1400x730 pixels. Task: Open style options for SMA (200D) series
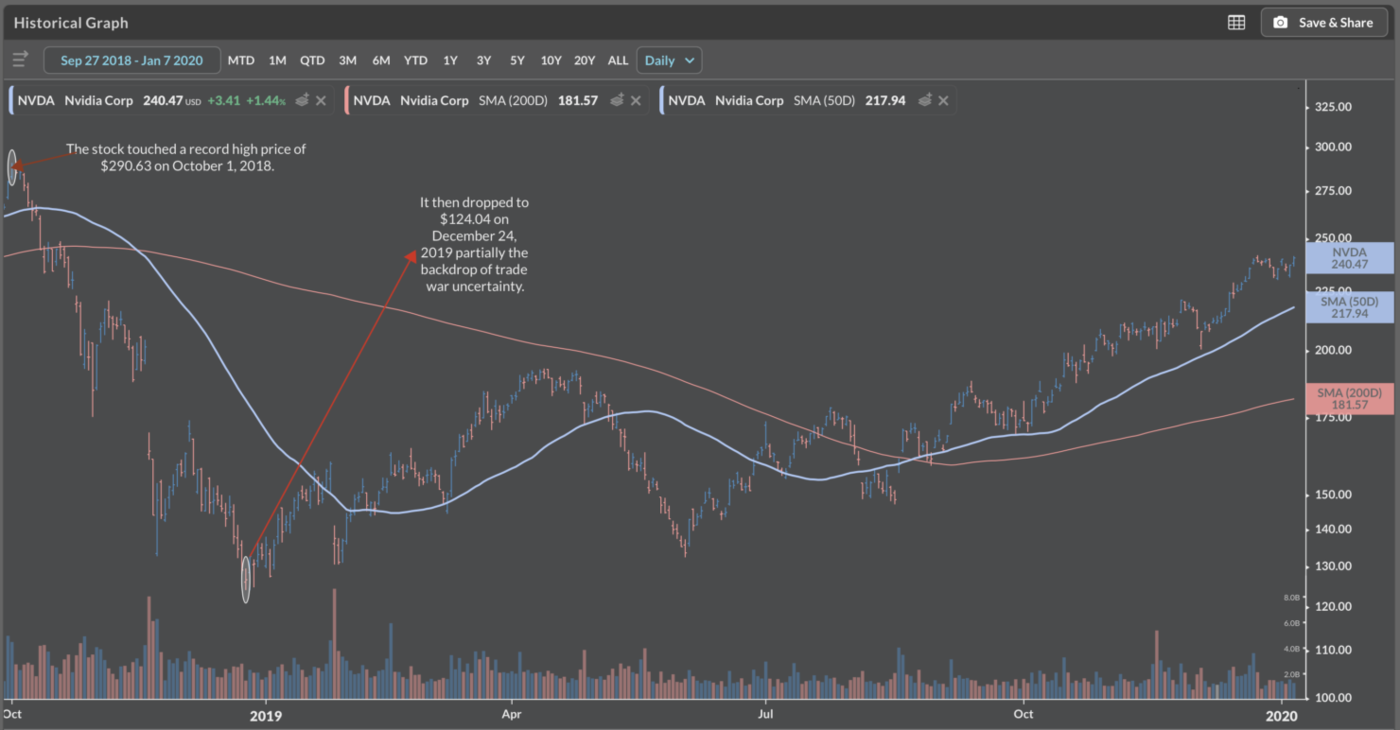(x=617, y=101)
